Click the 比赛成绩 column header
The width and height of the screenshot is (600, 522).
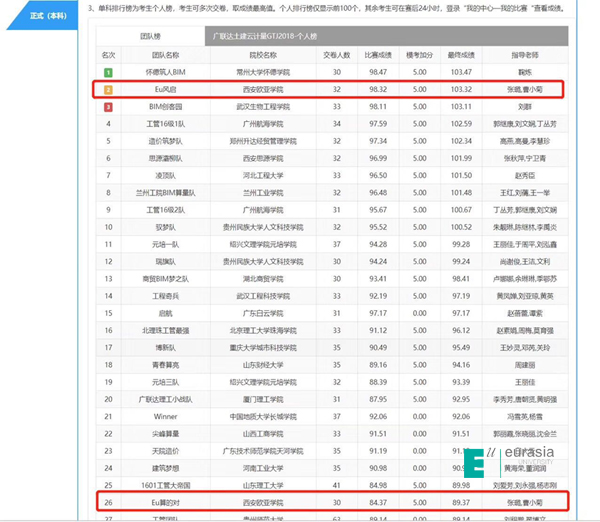pos(377,57)
